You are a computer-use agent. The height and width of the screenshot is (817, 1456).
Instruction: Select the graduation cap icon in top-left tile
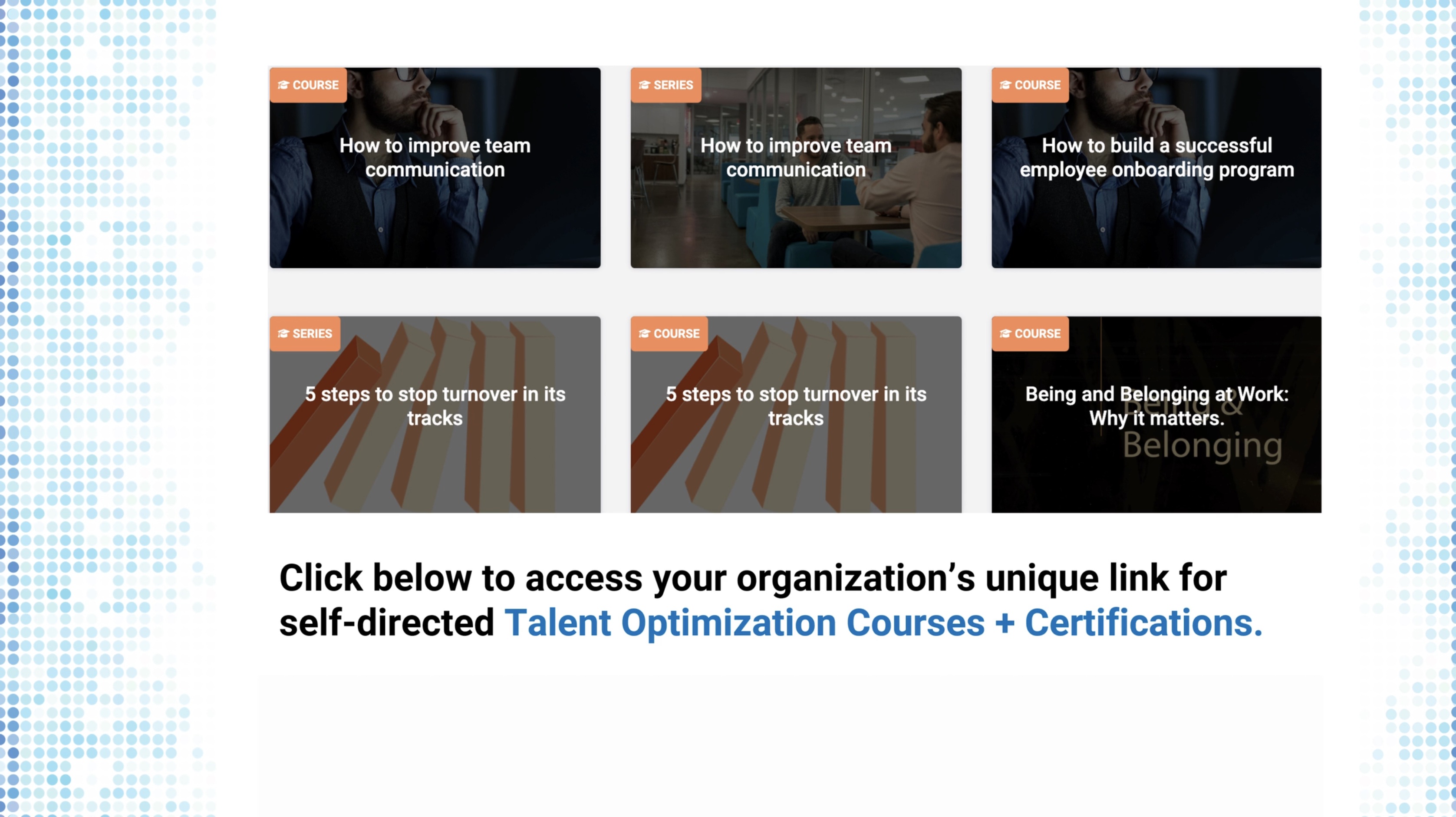click(283, 85)
